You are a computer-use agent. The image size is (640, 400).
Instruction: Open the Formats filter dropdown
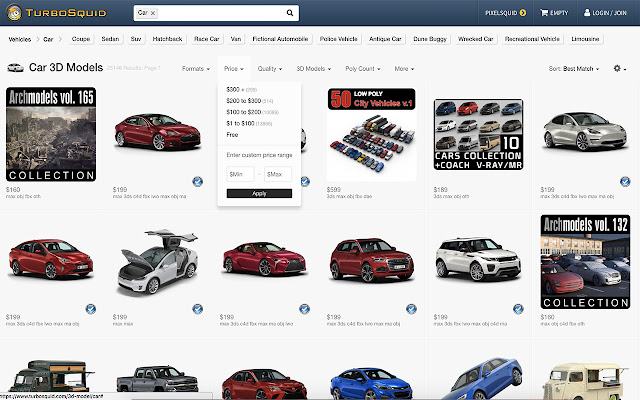point(196,69)
